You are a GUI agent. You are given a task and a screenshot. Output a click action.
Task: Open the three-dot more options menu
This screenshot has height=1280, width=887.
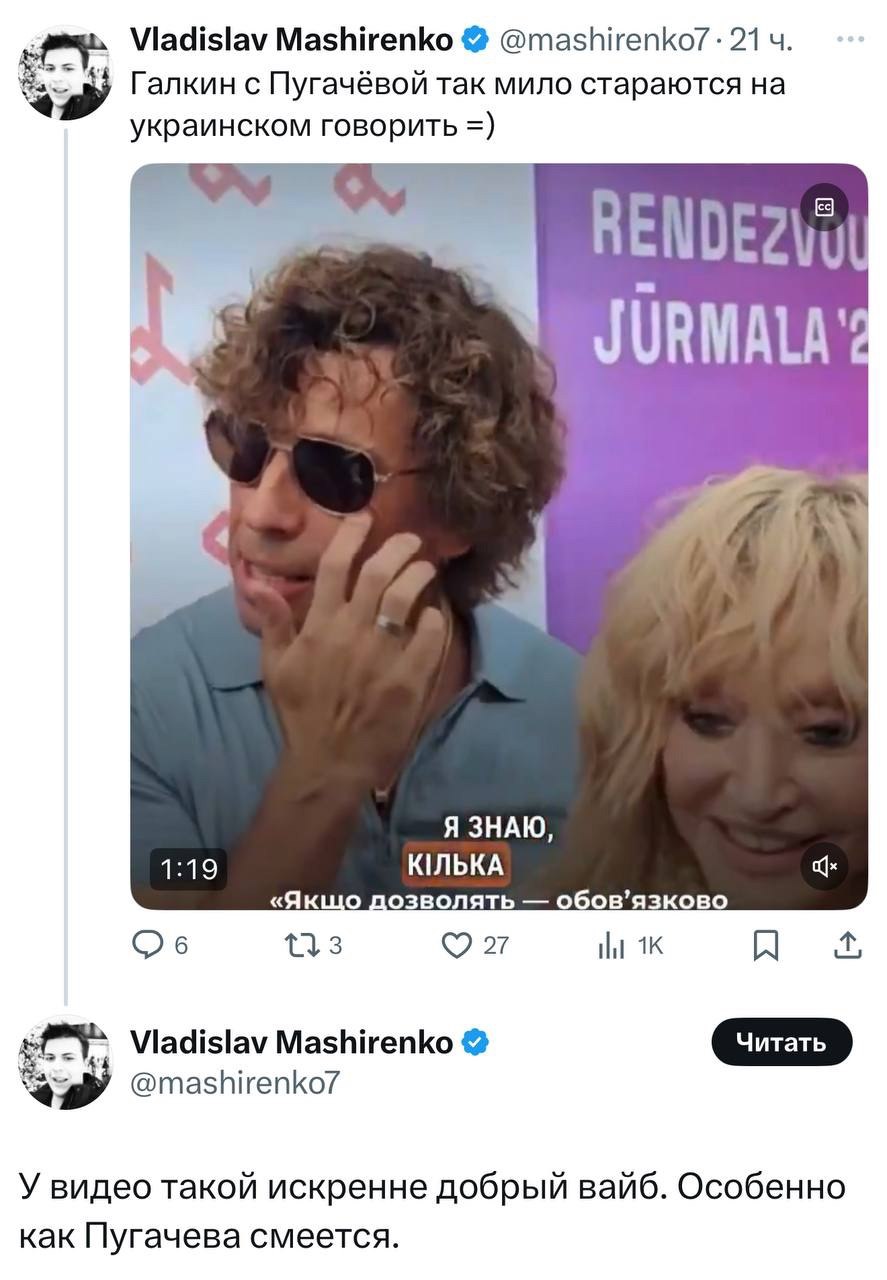coord(850,40)
